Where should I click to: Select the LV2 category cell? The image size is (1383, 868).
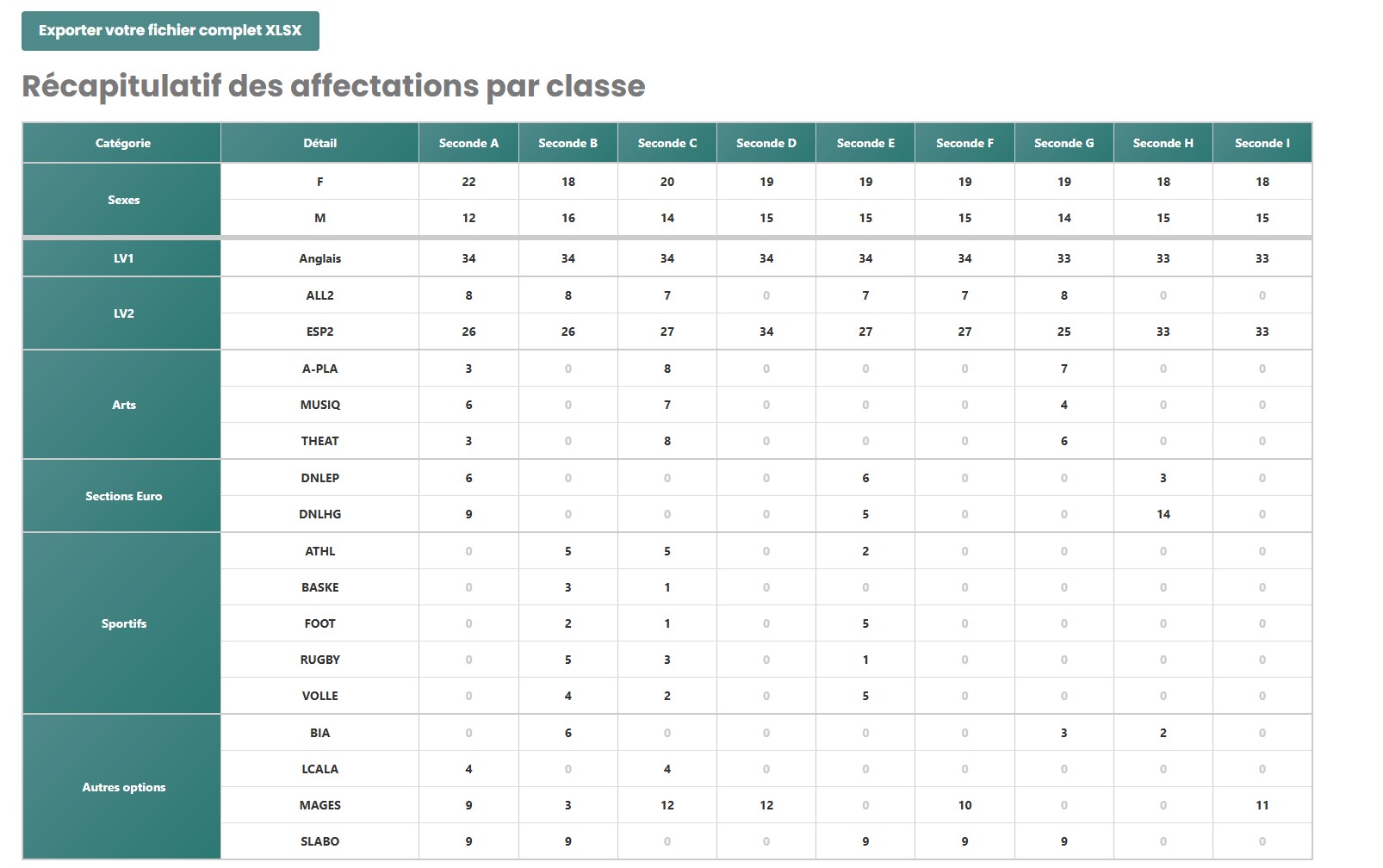[123, 313]
